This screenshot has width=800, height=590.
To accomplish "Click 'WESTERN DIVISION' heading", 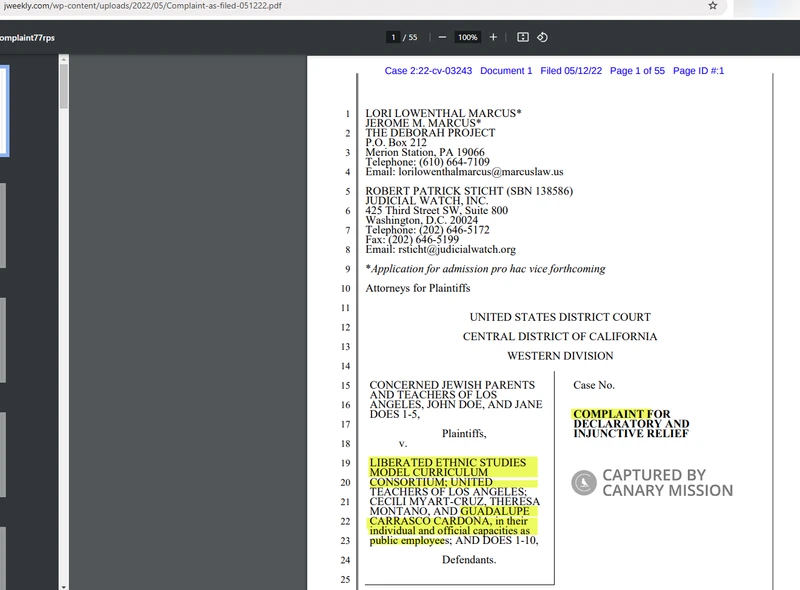I will tap(560, 356).
